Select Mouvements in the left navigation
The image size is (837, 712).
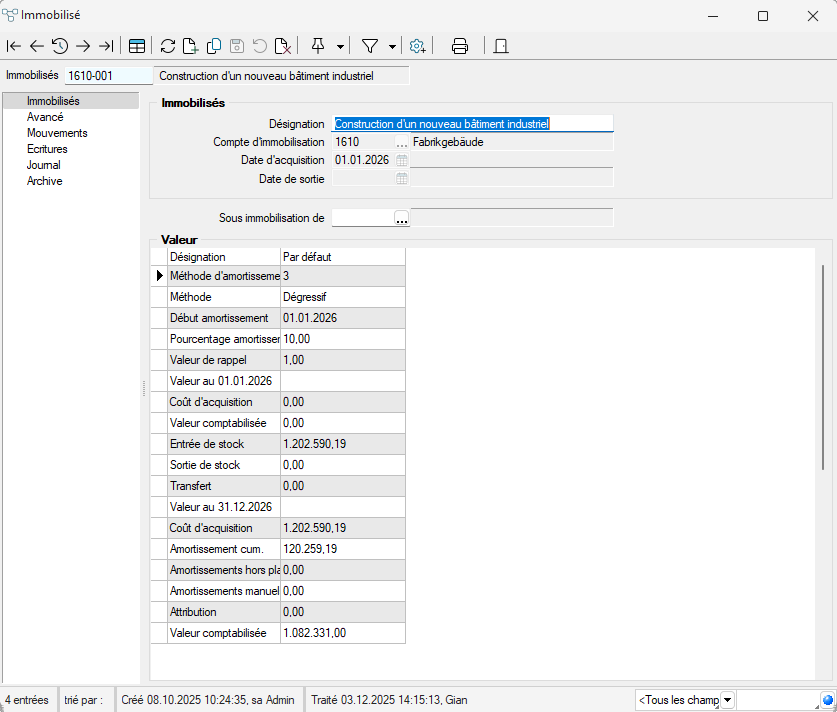tap(57, 133)
